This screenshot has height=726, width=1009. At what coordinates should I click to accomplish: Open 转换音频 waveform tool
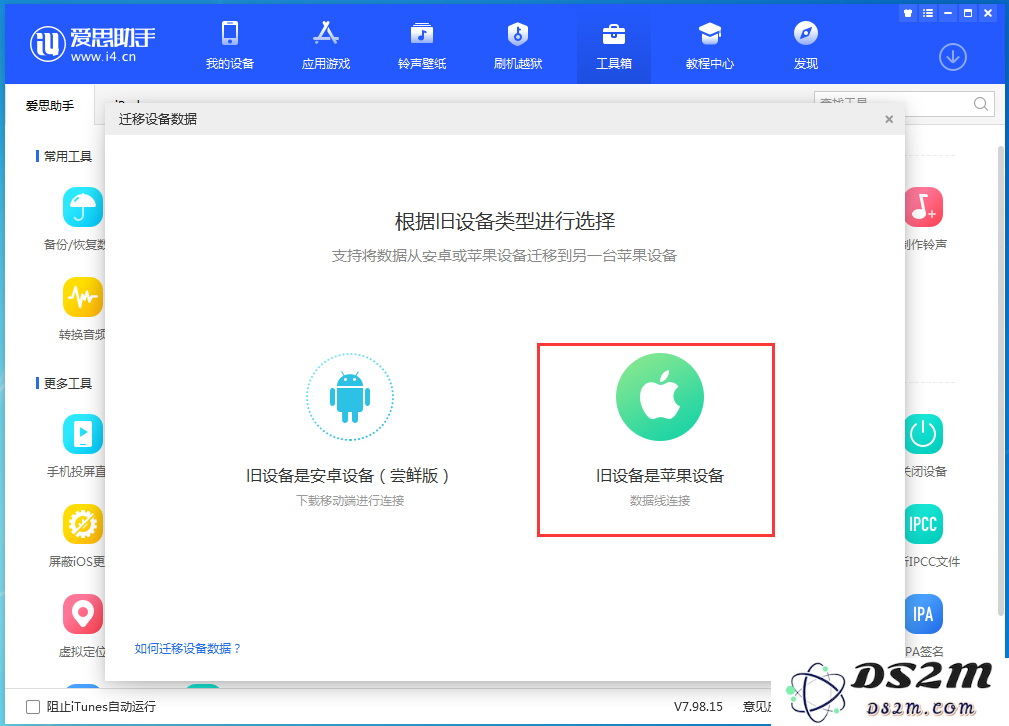point(82,297)
